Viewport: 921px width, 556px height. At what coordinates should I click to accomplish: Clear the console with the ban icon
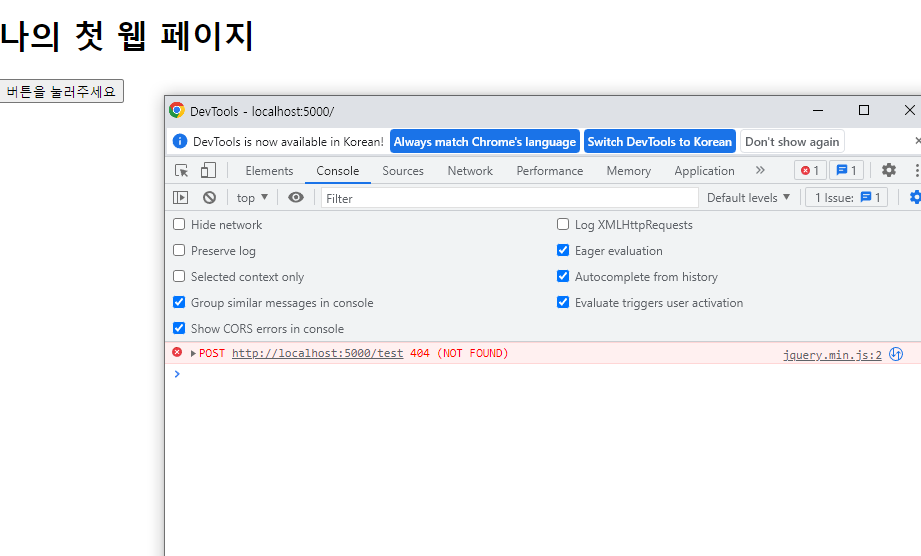tap(209, 198)
